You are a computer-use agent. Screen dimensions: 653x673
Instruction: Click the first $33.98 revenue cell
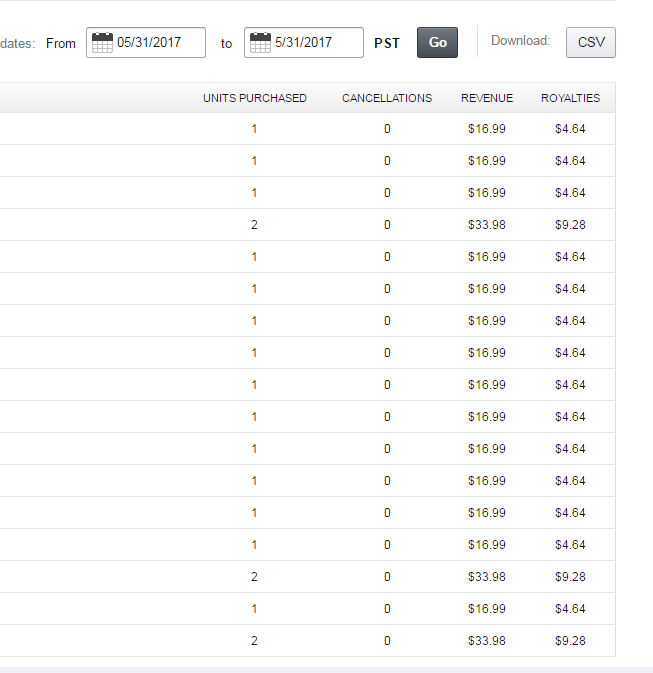pyautogui.click(x=487, y=225)
